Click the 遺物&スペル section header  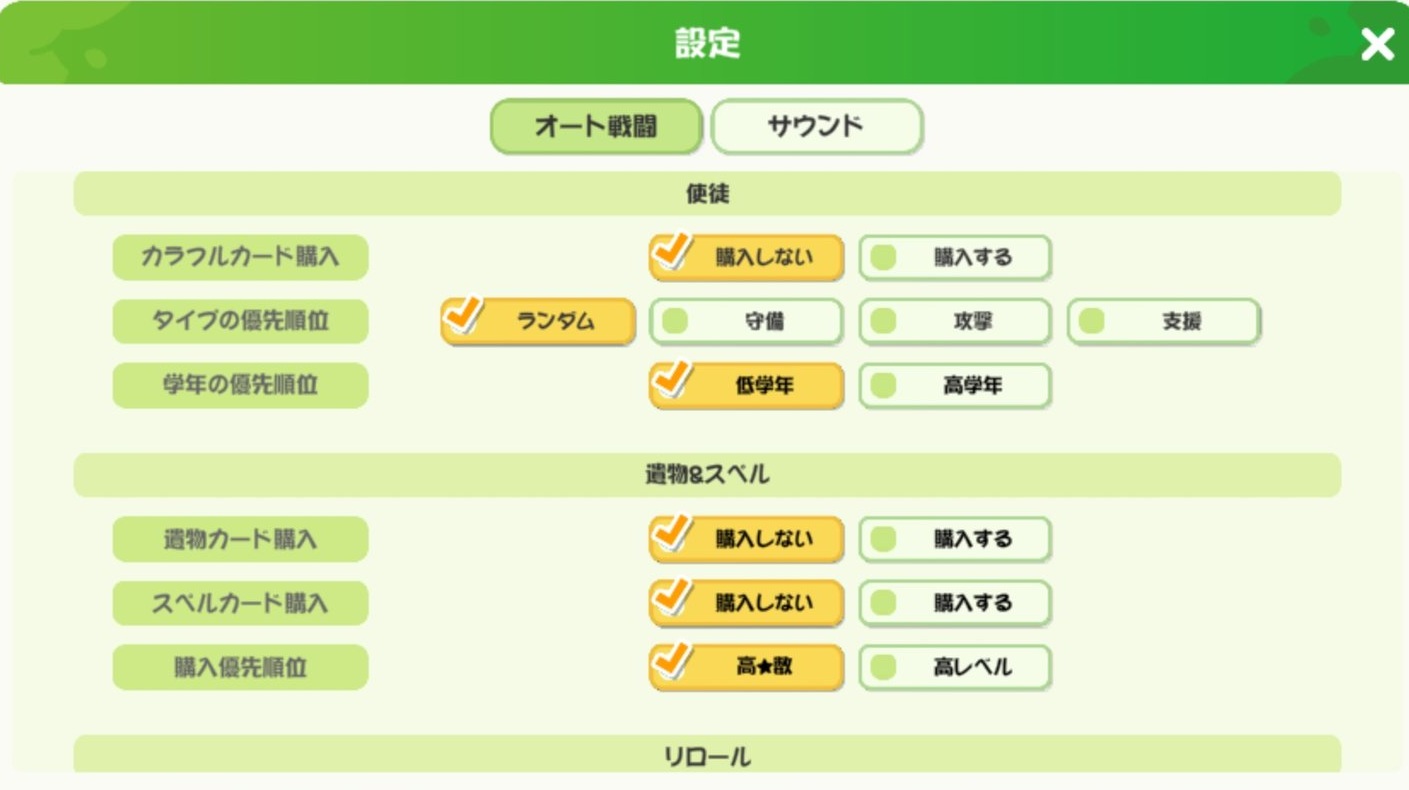pos(707,475)
